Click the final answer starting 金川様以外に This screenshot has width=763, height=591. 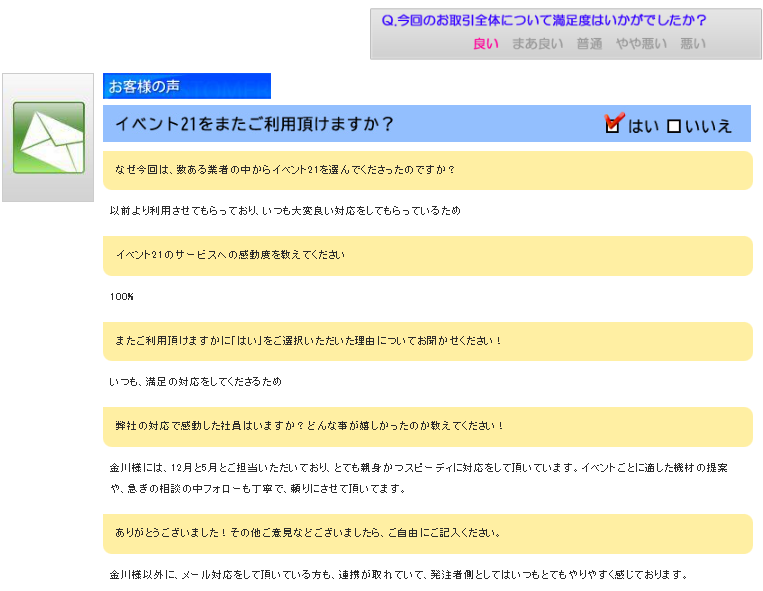(x=399, y=575)
